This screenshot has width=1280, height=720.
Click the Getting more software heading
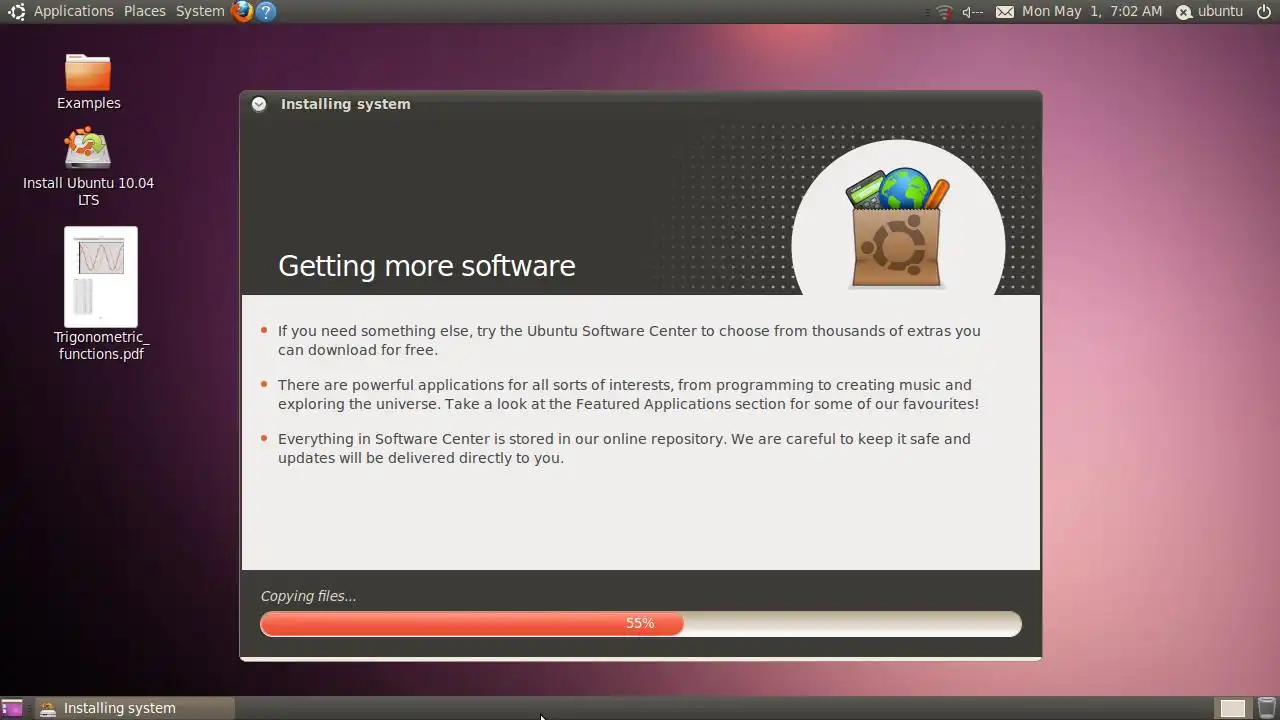point(427,265)
